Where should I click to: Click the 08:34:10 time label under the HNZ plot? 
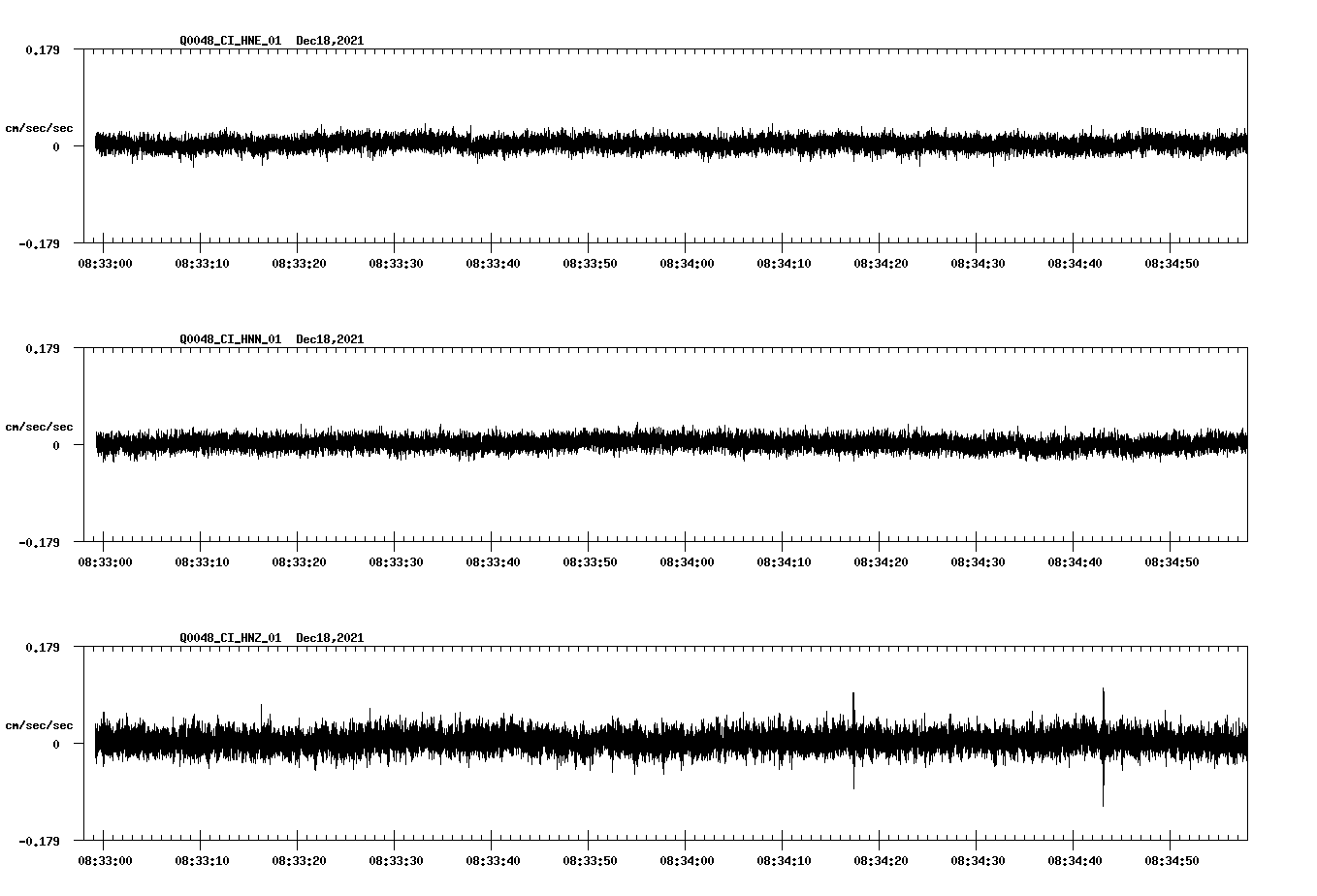tap(784, 860)
